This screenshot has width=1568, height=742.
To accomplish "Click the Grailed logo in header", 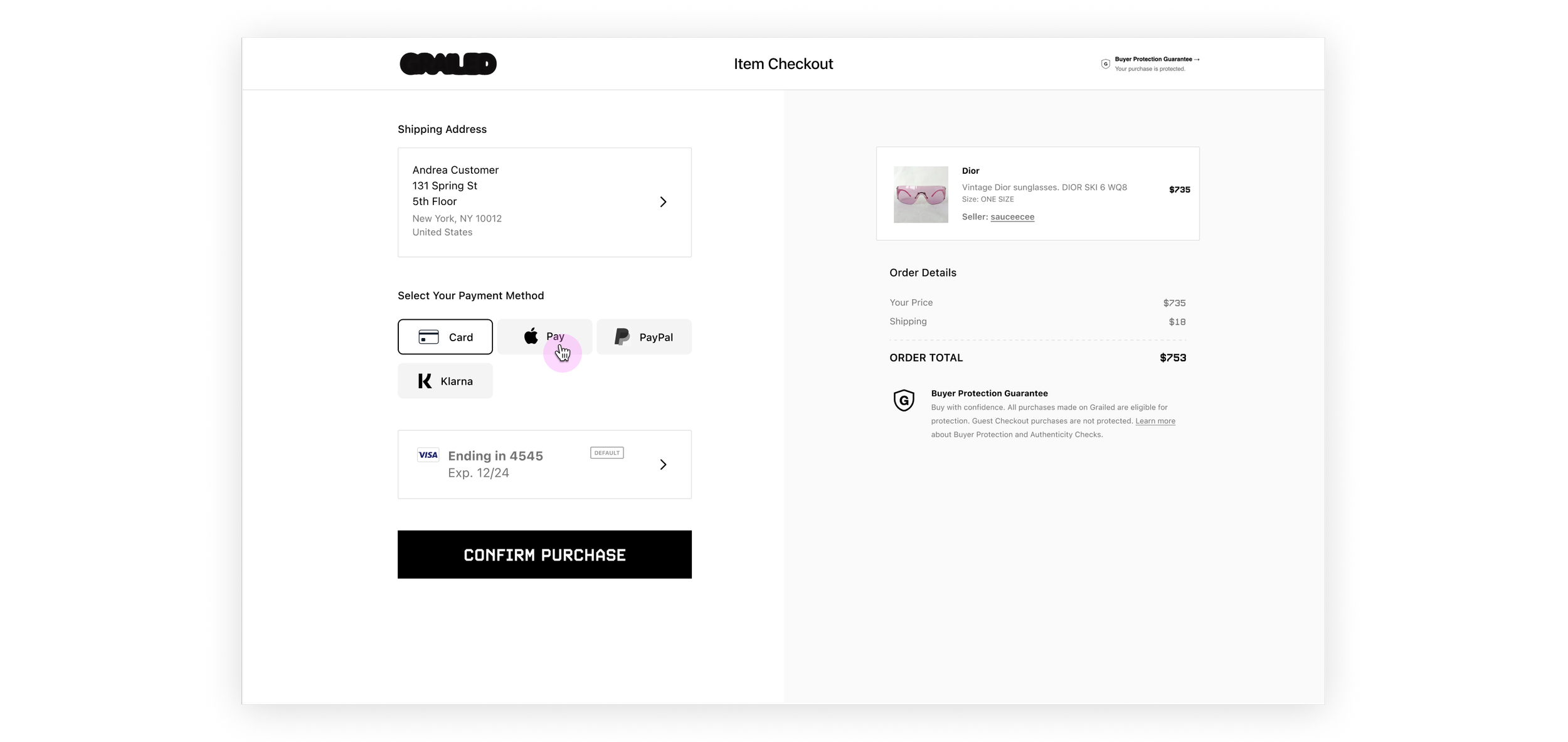I will pyautogui.click(x=448, y=63).
